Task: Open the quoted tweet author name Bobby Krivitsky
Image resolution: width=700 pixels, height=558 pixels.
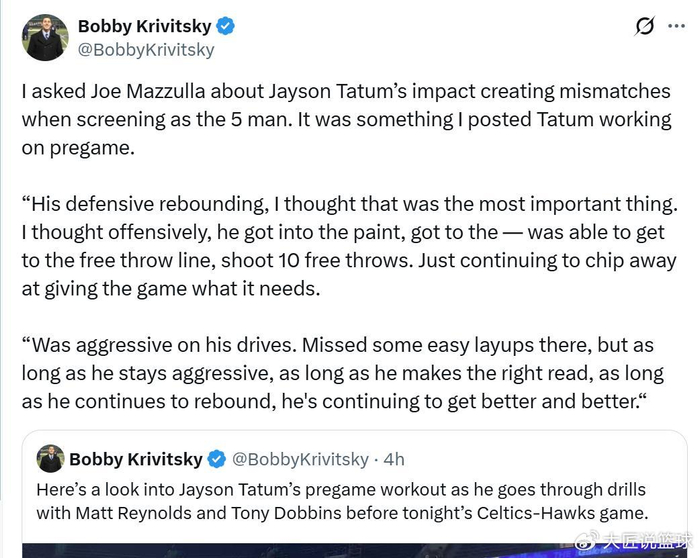Action: tap(136, 460)
